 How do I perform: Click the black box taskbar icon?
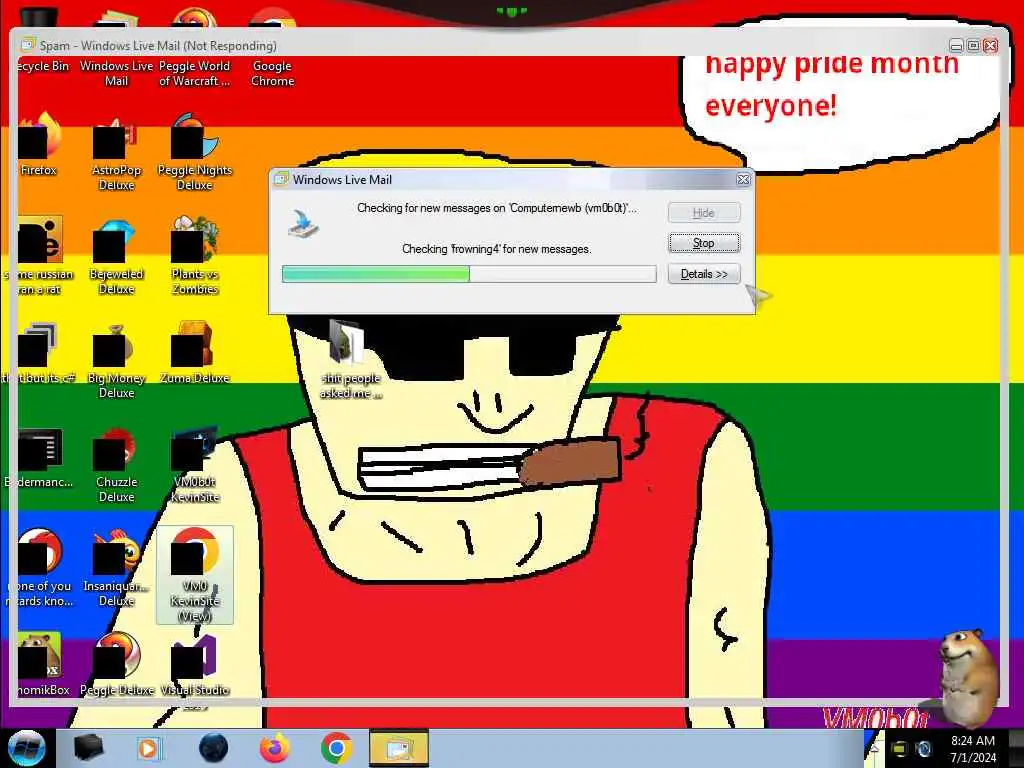tap(88, 748)
